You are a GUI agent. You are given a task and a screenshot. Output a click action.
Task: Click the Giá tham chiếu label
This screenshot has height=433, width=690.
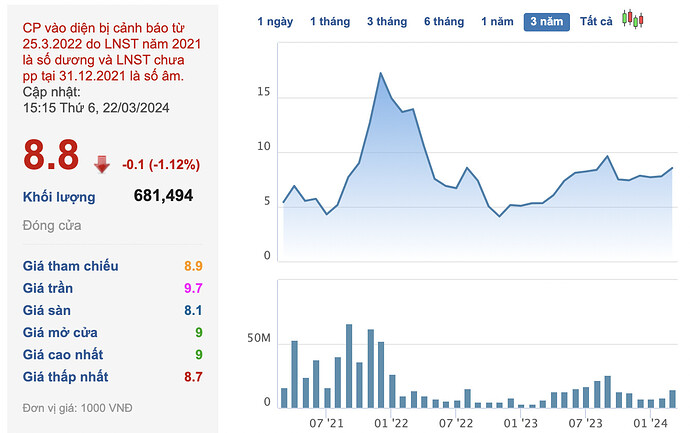(70, 266)
